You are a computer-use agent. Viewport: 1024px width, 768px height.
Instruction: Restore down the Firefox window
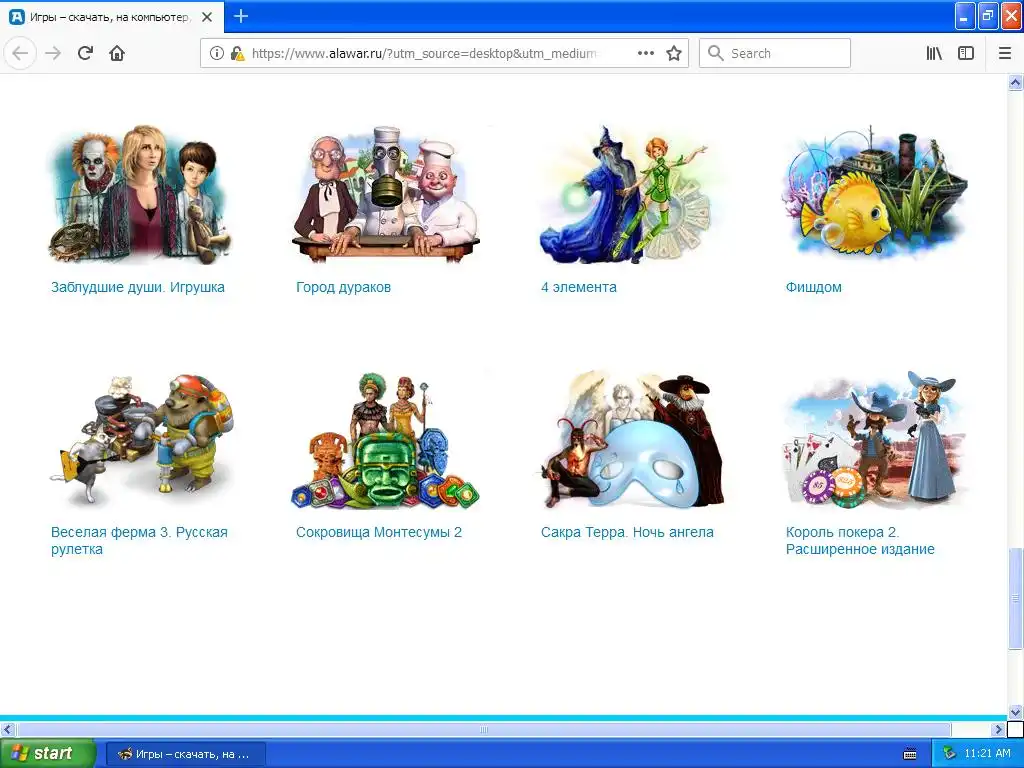(988, 16)
